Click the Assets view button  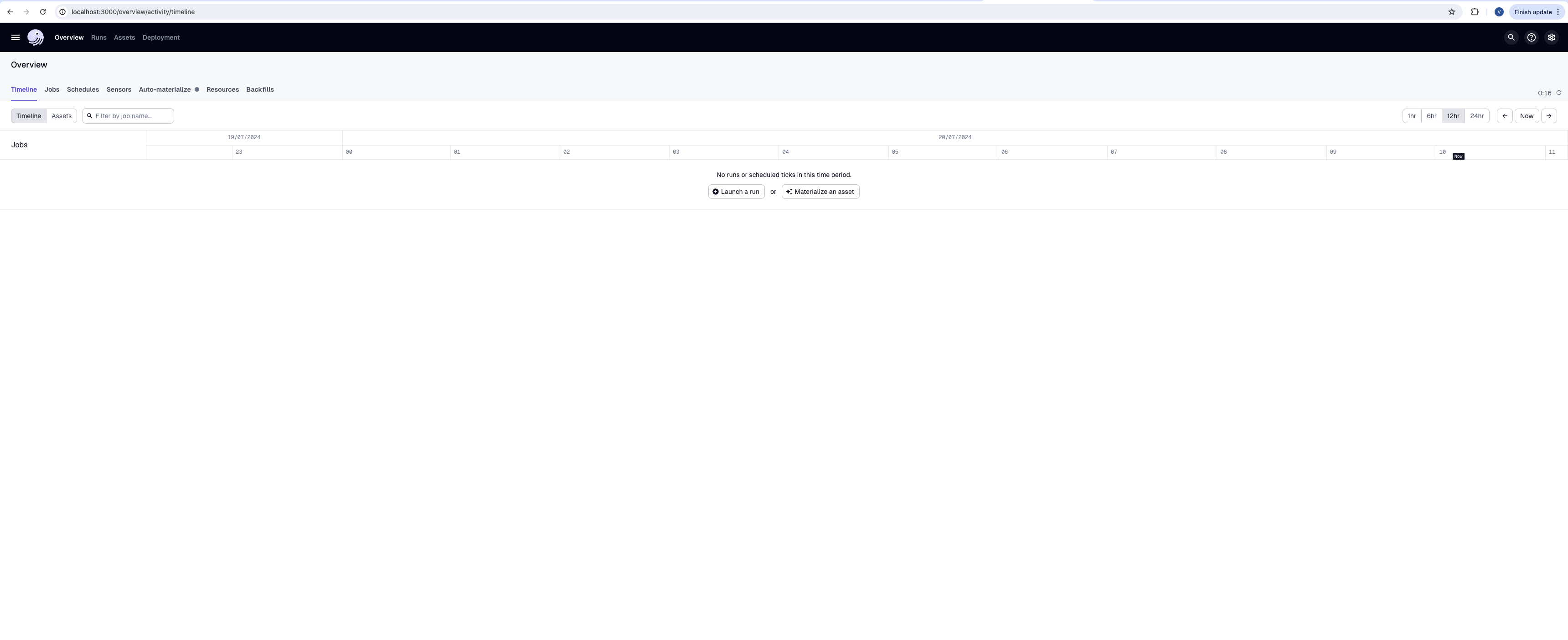61,116
